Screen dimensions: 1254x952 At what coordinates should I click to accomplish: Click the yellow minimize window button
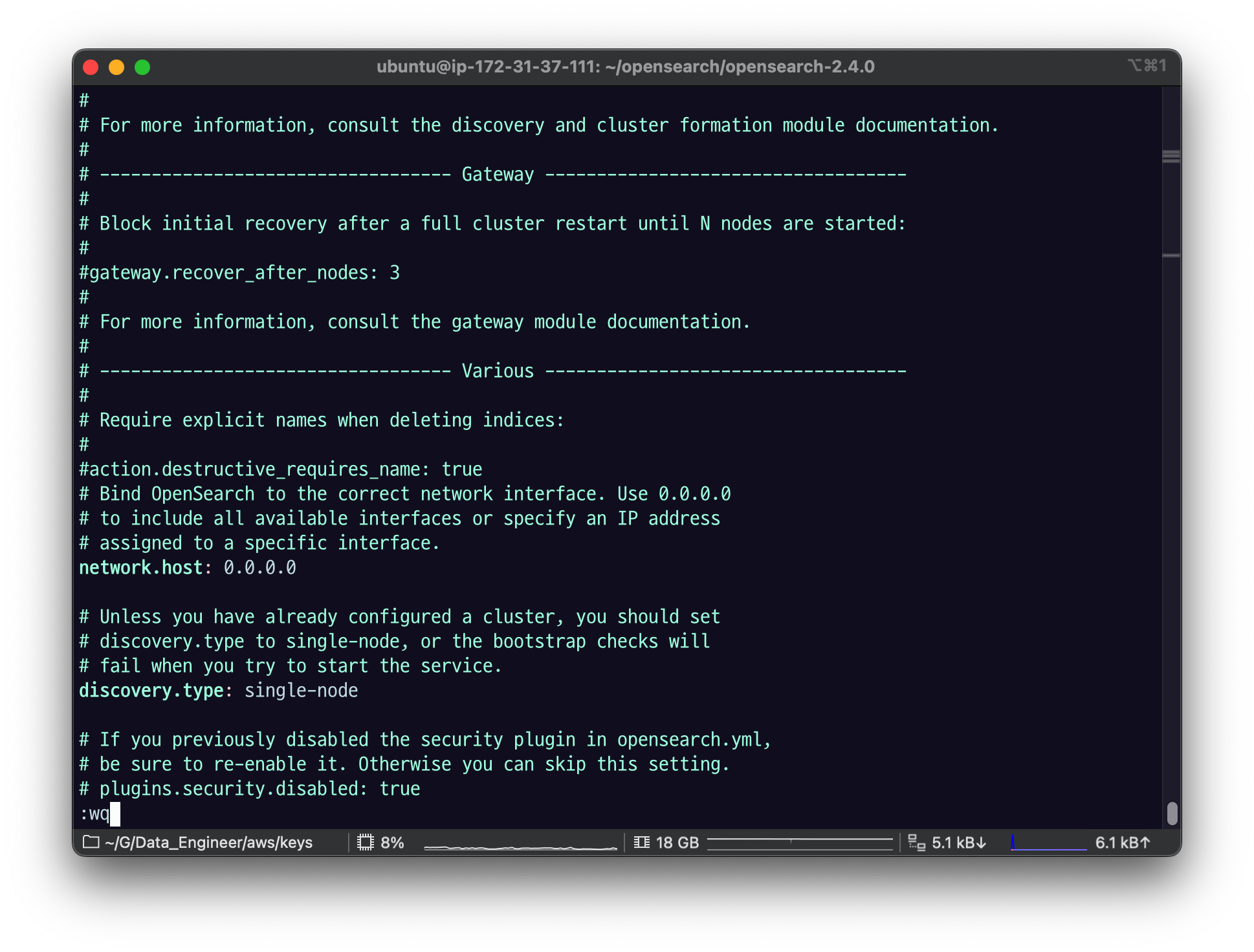(x=116, y=67)
